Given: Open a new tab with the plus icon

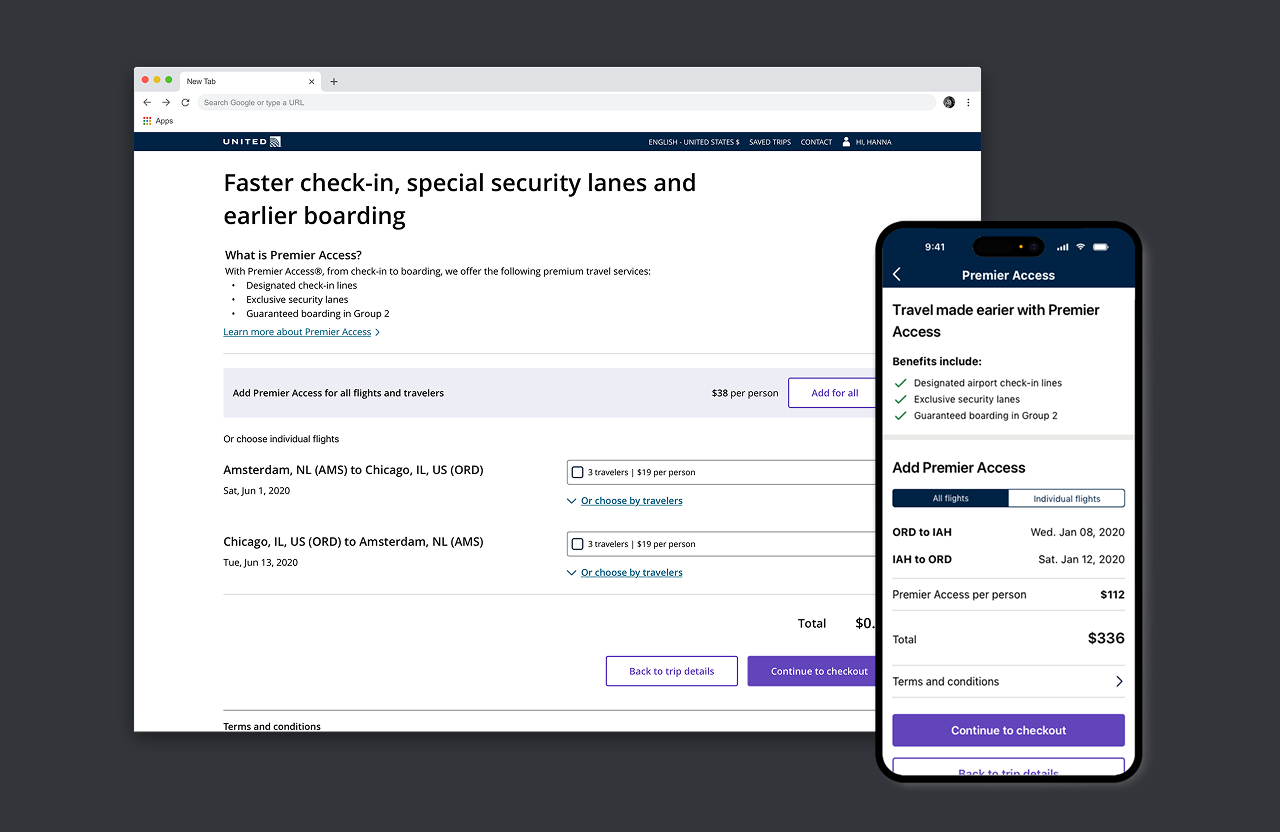Looking at the screenshot, I should pos(334,82).
